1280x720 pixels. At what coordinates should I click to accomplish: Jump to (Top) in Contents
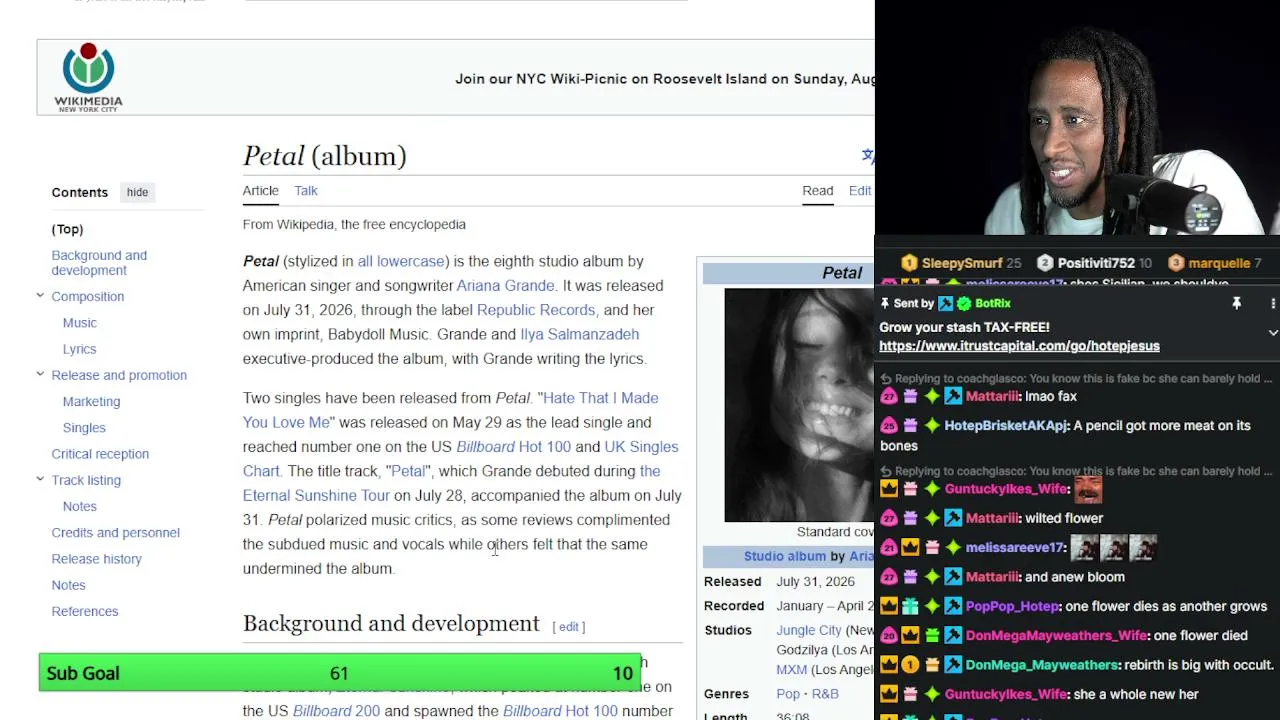(68, 229)
